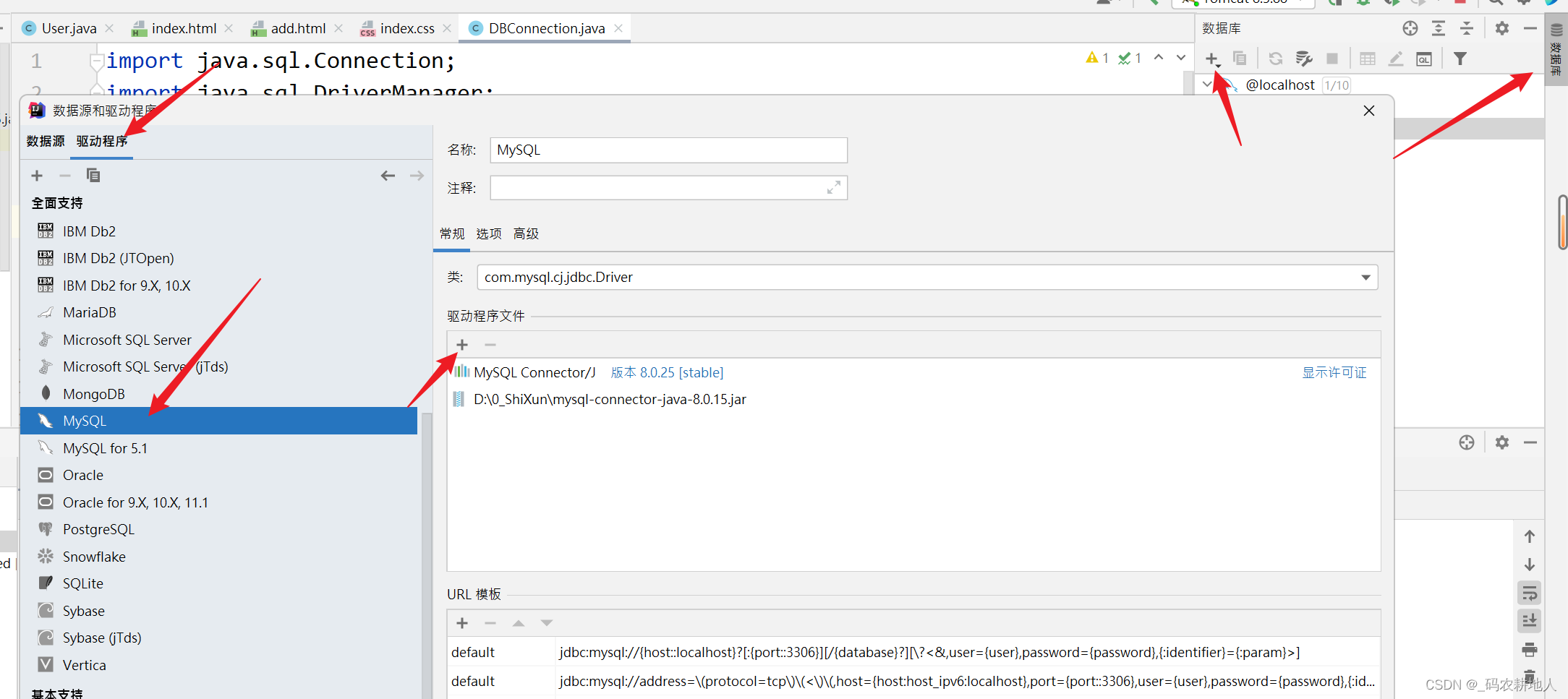Click the locate target icon in Database header

pyautogui.click(x=1410, y=28)
